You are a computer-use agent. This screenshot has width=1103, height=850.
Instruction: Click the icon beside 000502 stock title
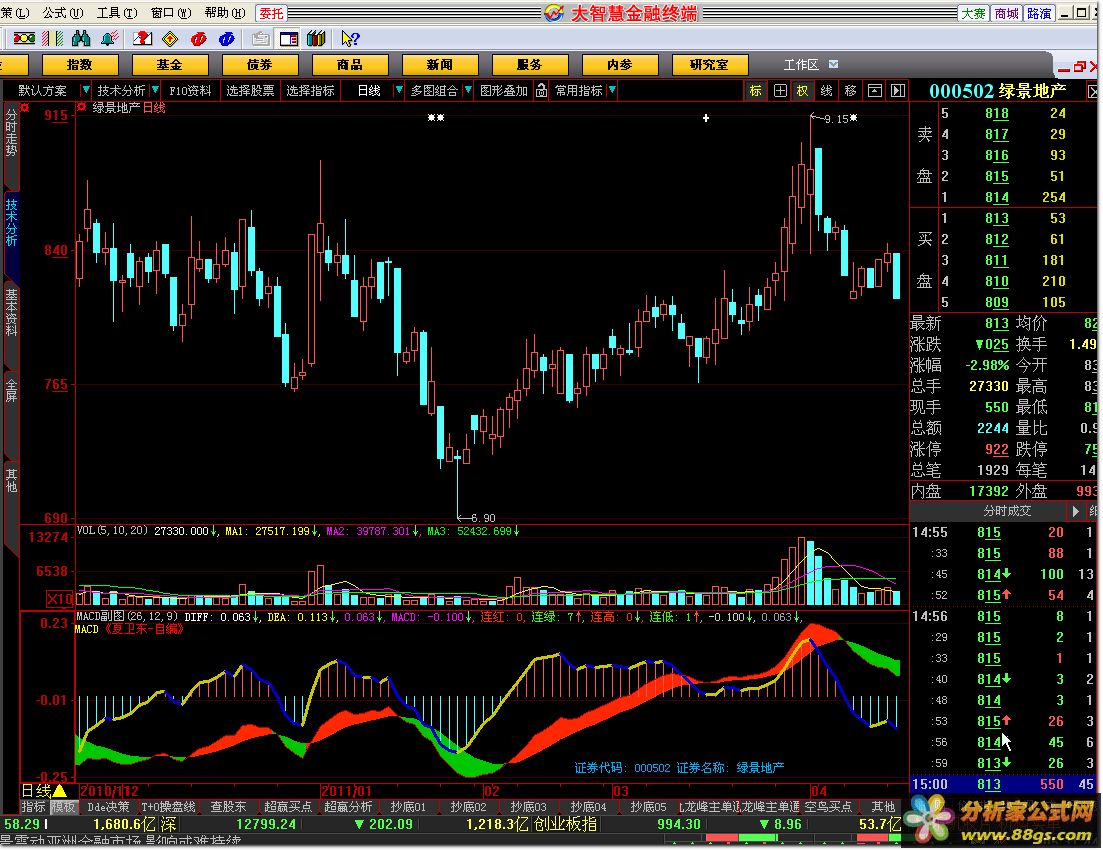tap(1092, 91)
